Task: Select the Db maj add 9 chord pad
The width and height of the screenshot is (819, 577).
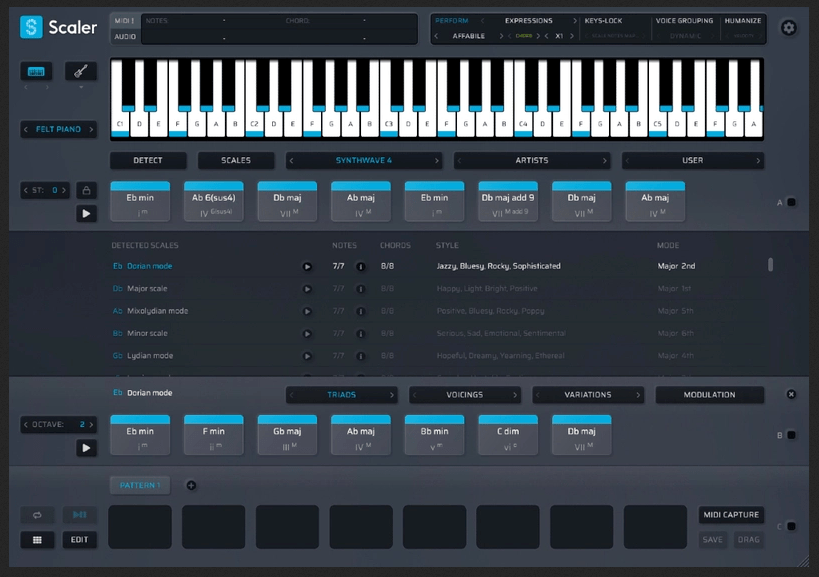Action: [508, 202]
